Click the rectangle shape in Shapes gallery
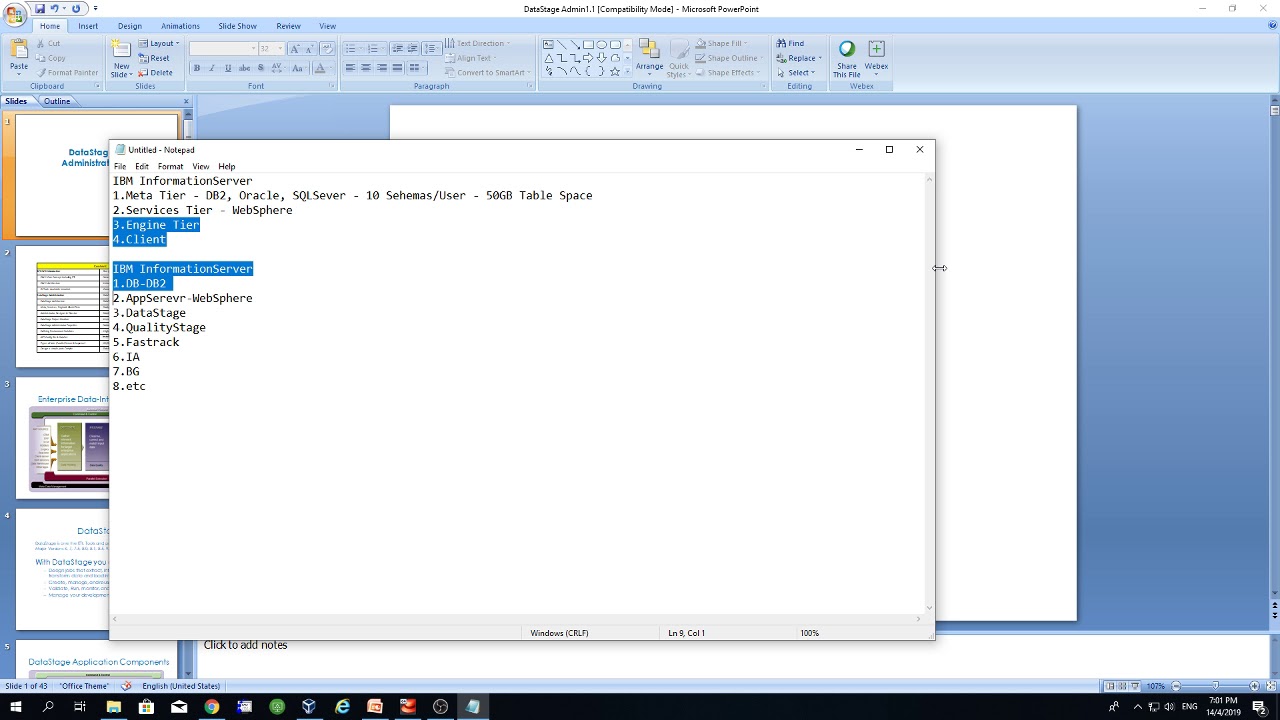The width and height of the screenshot is (1280, 720). 588,44
